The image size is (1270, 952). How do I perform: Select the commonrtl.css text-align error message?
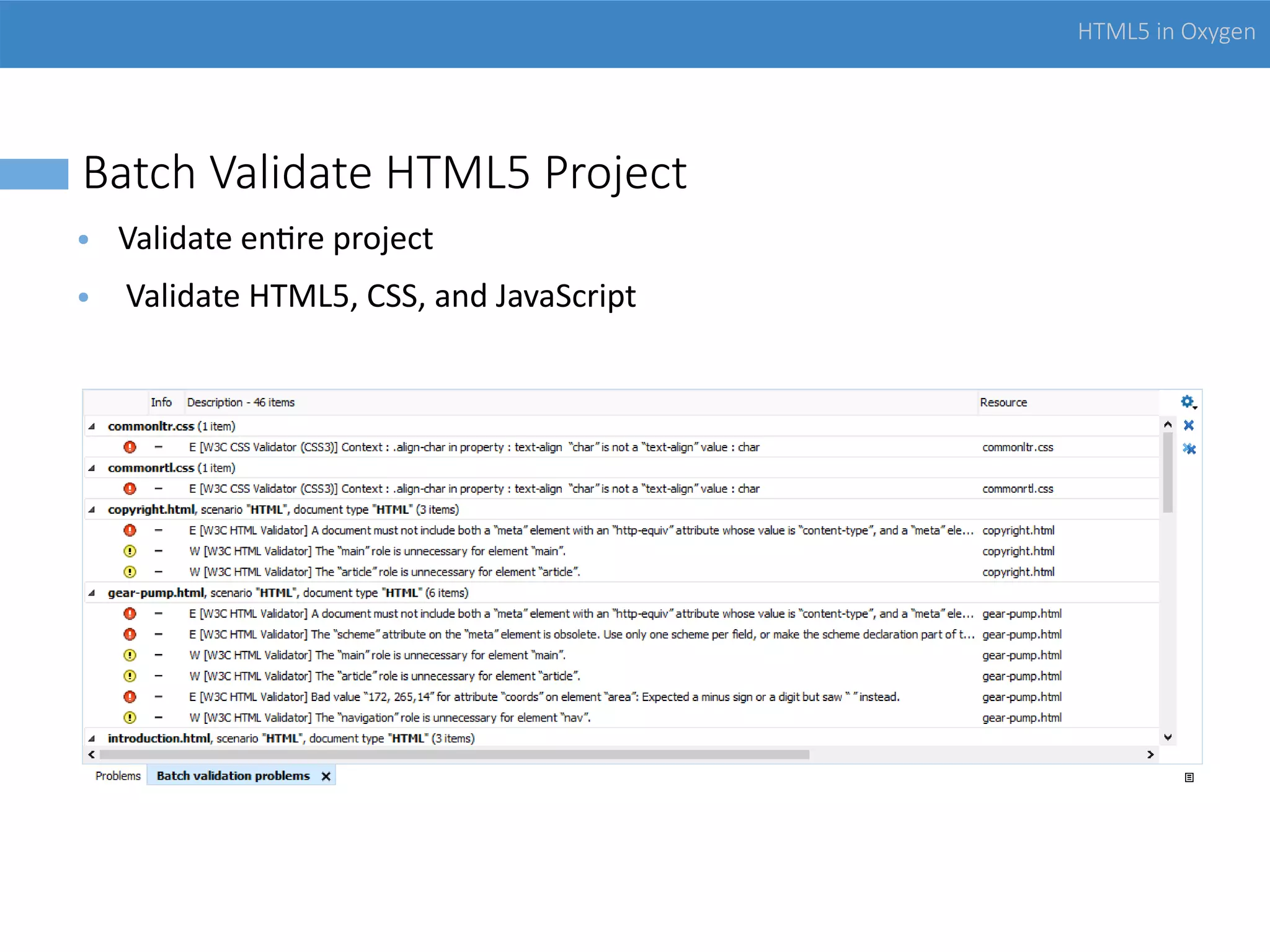474,488
